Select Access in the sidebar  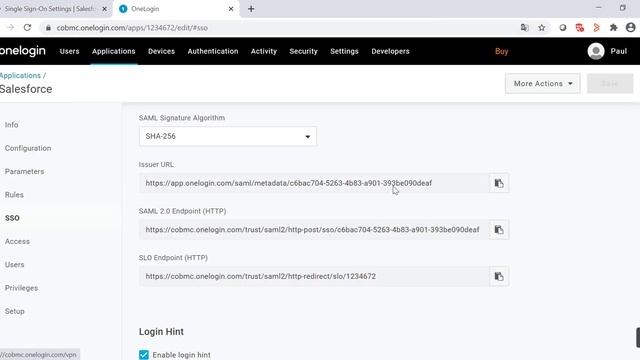[17, 241]
